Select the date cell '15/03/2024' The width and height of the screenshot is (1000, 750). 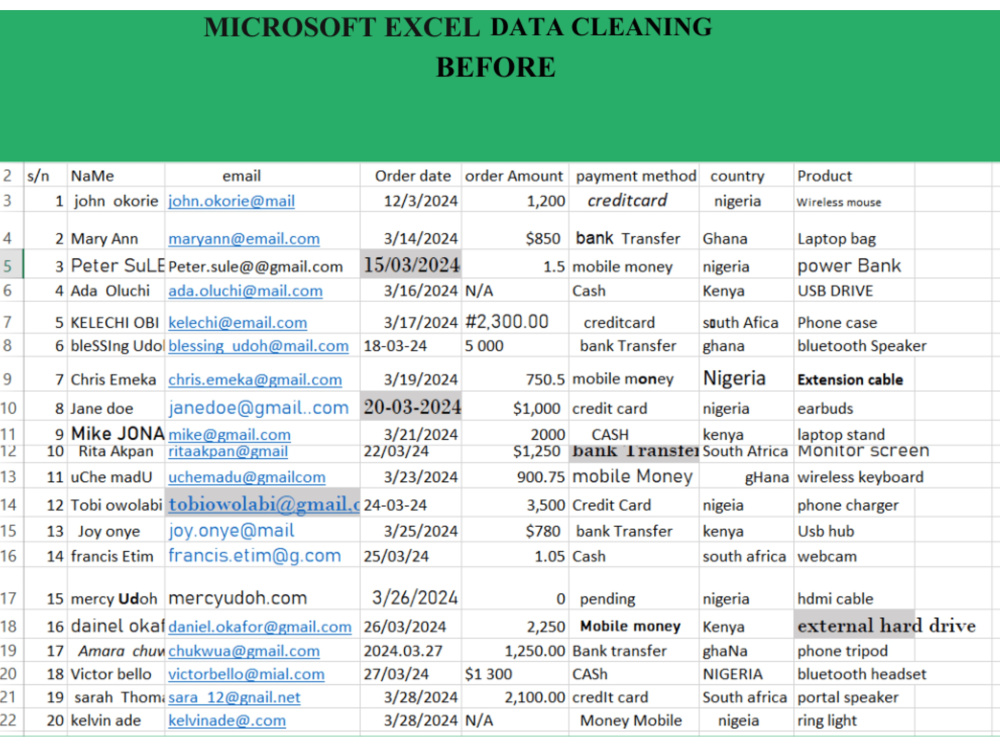(x=411, y=265)
